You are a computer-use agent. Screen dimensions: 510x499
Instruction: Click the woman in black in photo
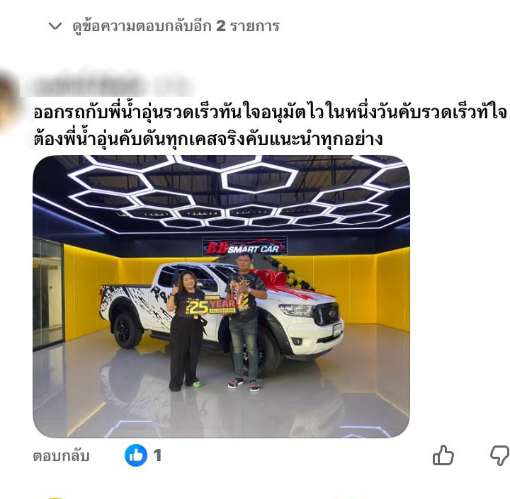pyautogui.click(x=186, y=330)
